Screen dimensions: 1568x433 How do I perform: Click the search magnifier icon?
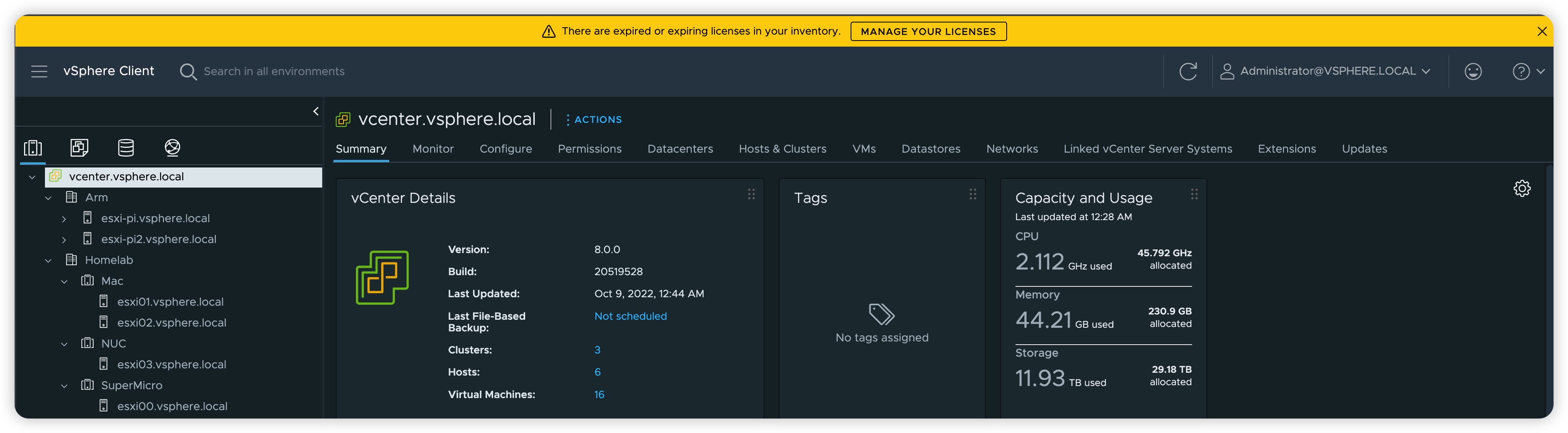pyautogui.click(x=188, y=72)
